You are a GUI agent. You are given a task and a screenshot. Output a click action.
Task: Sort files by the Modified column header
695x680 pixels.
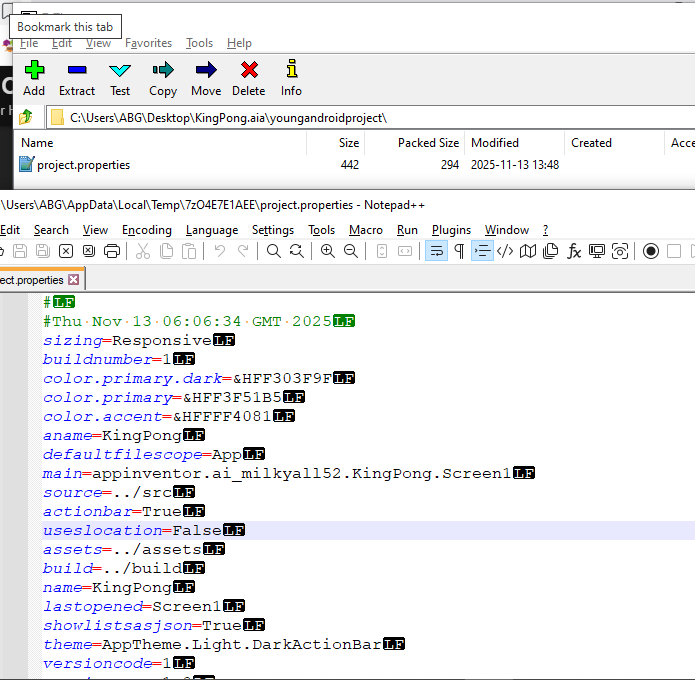click(495, 143)
